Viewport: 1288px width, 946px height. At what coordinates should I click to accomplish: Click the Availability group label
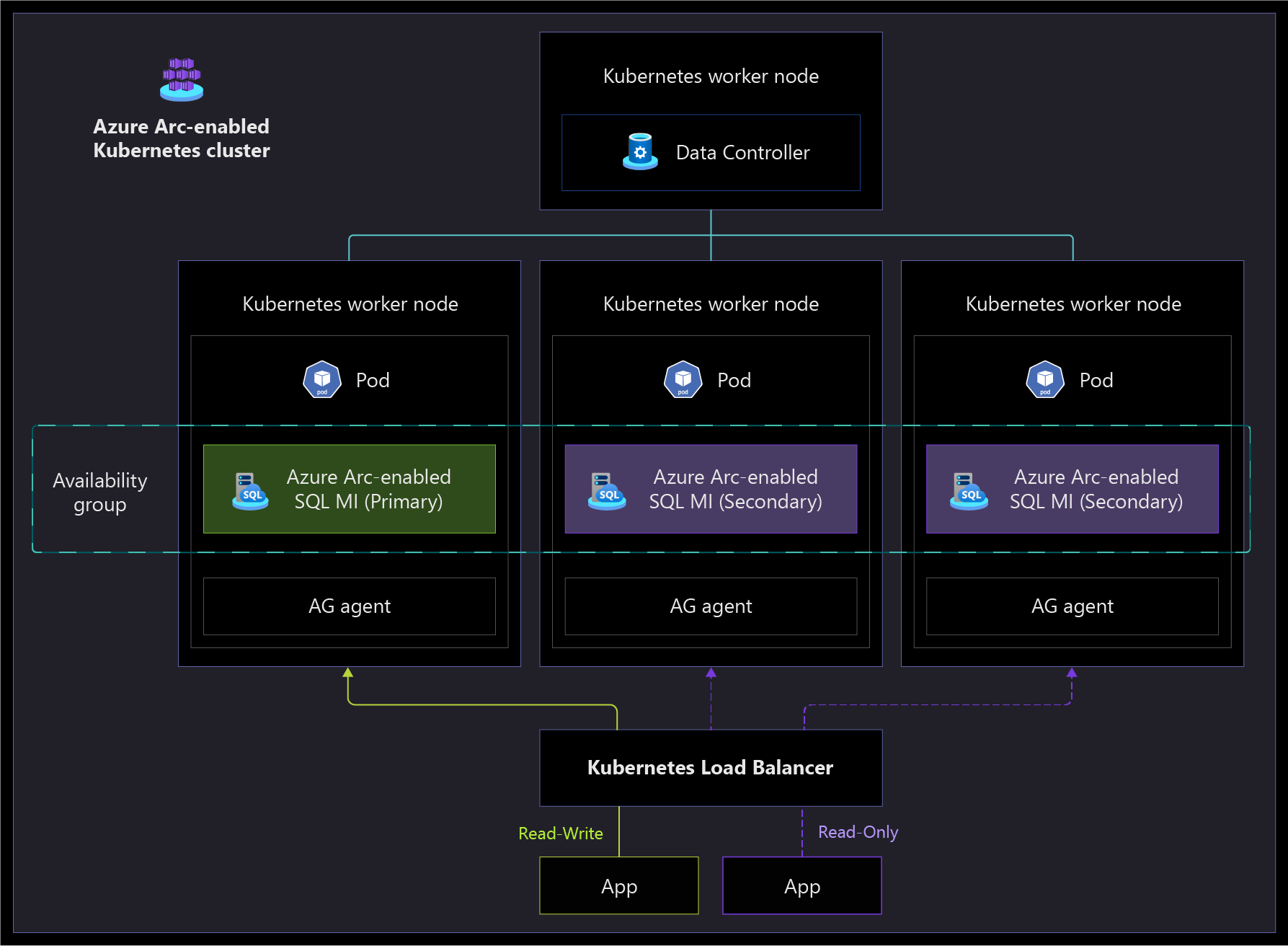click(x=100, y=492)
